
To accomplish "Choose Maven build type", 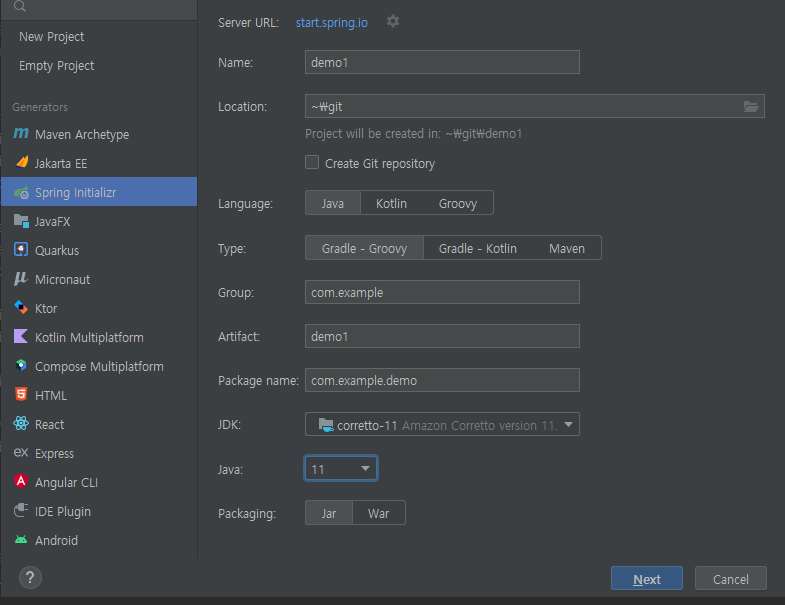I will pos(567,248).
